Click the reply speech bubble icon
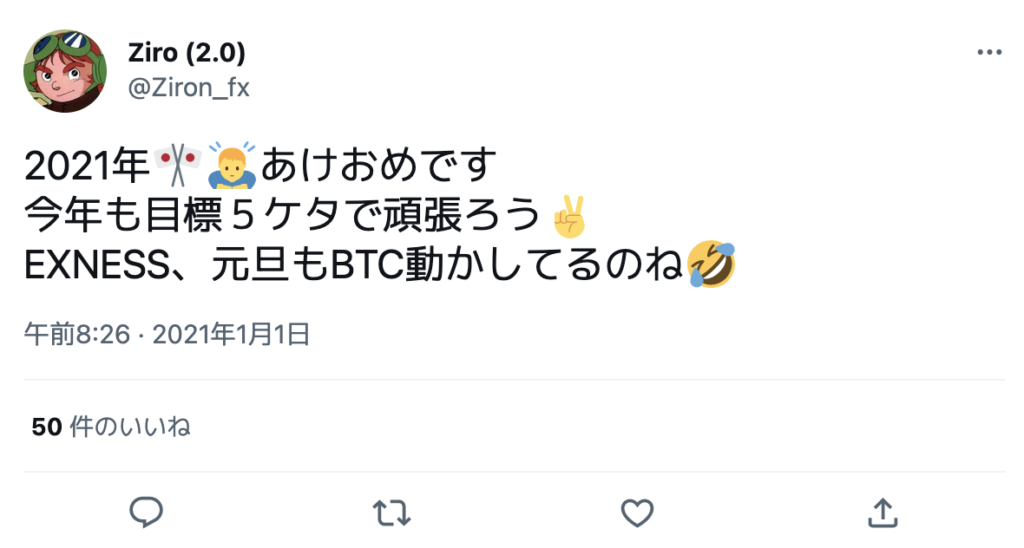 pyautogui.click(x=146, y=512)
